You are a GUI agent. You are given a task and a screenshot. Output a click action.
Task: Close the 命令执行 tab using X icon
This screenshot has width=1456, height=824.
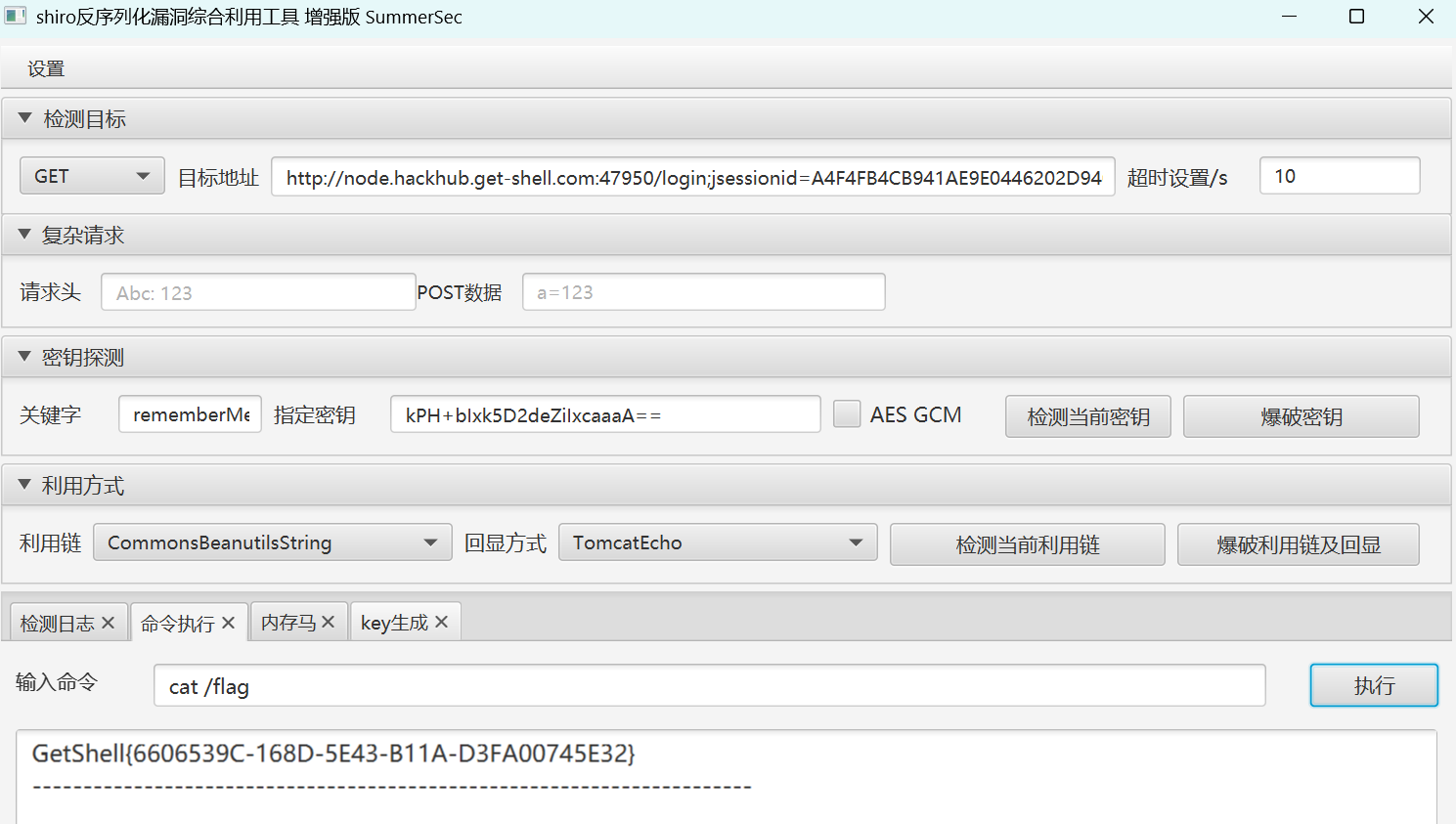click(x=228, y=623)
